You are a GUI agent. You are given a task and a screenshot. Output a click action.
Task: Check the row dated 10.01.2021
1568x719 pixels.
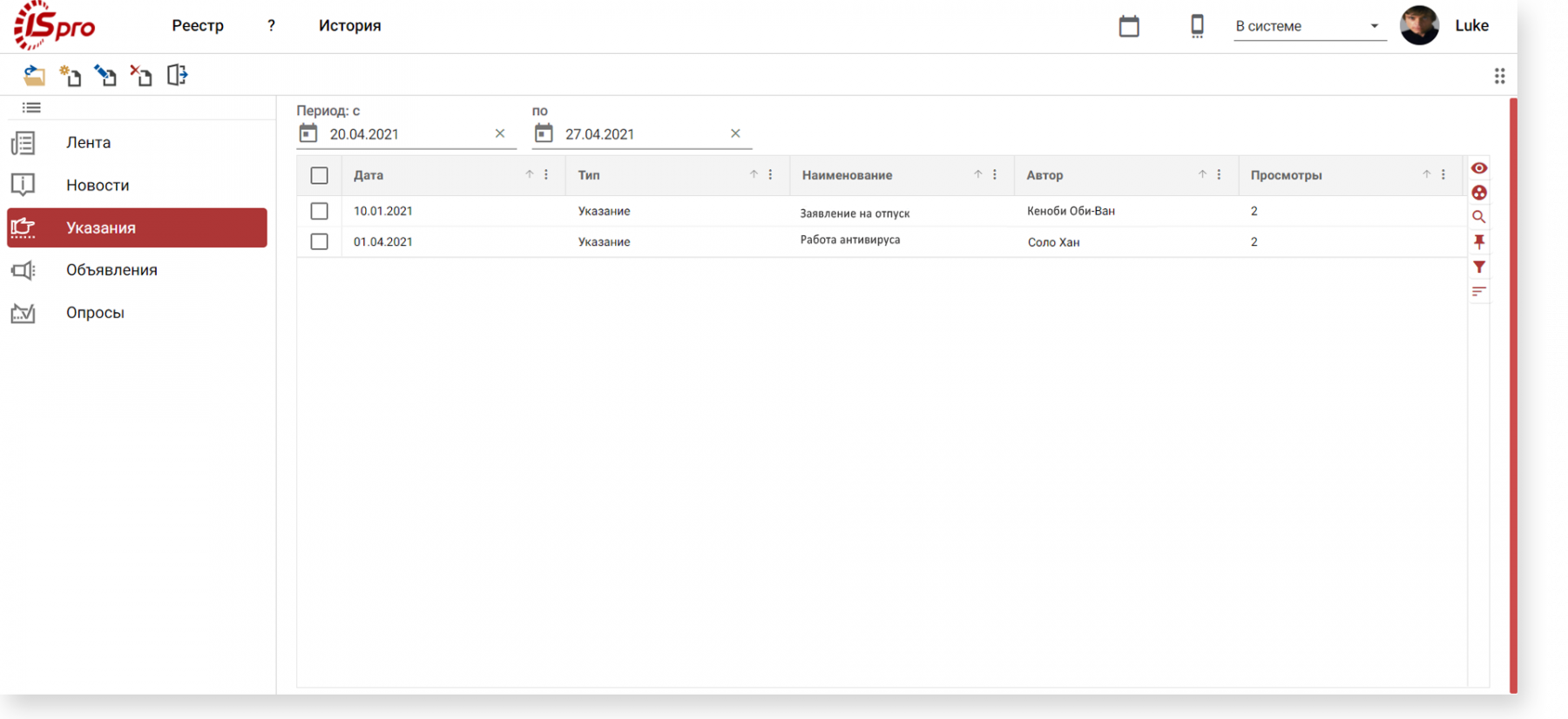(x=320, y=211)
